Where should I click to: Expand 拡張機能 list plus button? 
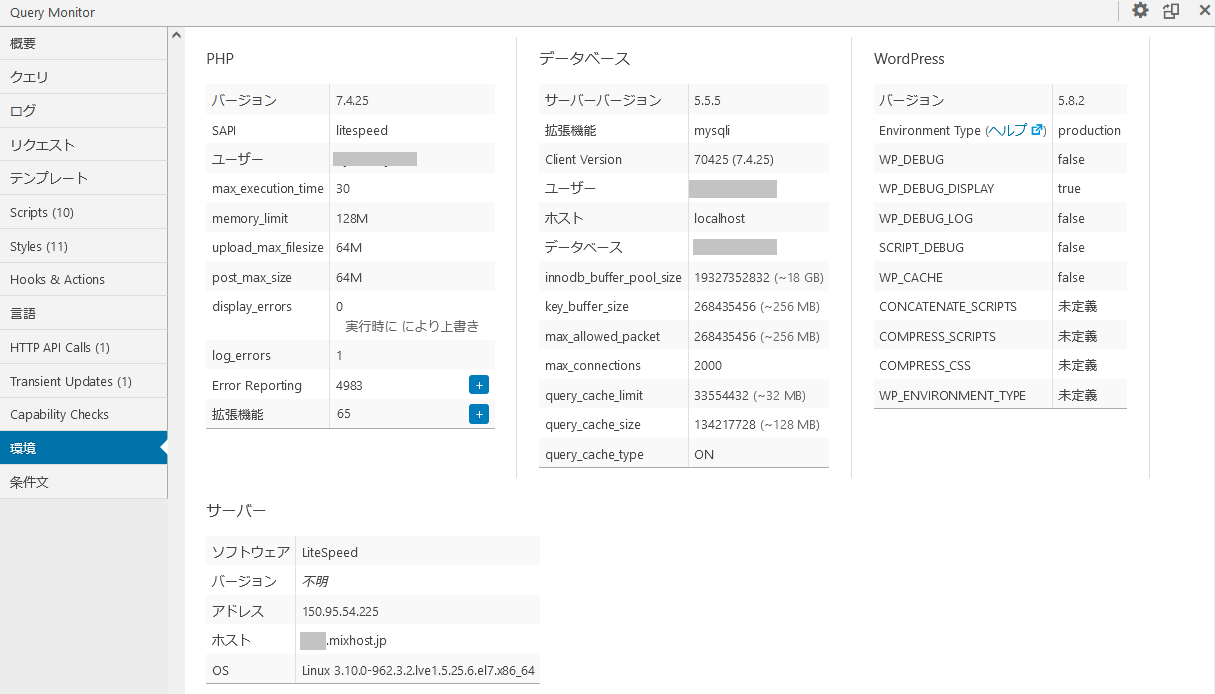pos(478,414)
